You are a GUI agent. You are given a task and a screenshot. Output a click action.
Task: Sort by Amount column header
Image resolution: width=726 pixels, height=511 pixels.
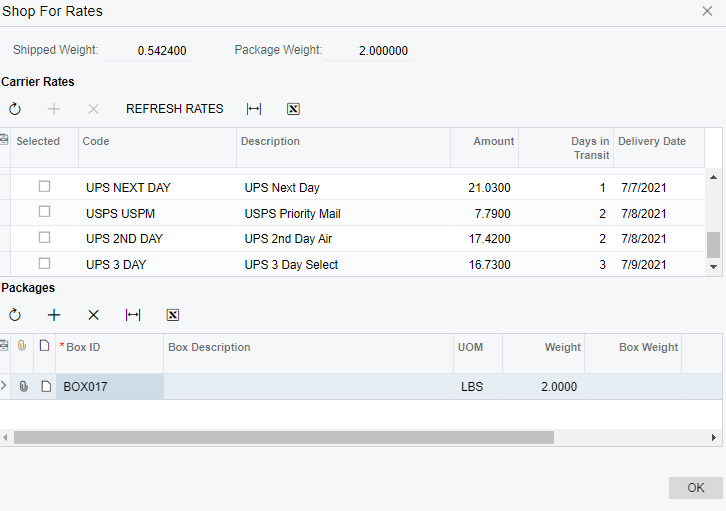click(484, 148)
